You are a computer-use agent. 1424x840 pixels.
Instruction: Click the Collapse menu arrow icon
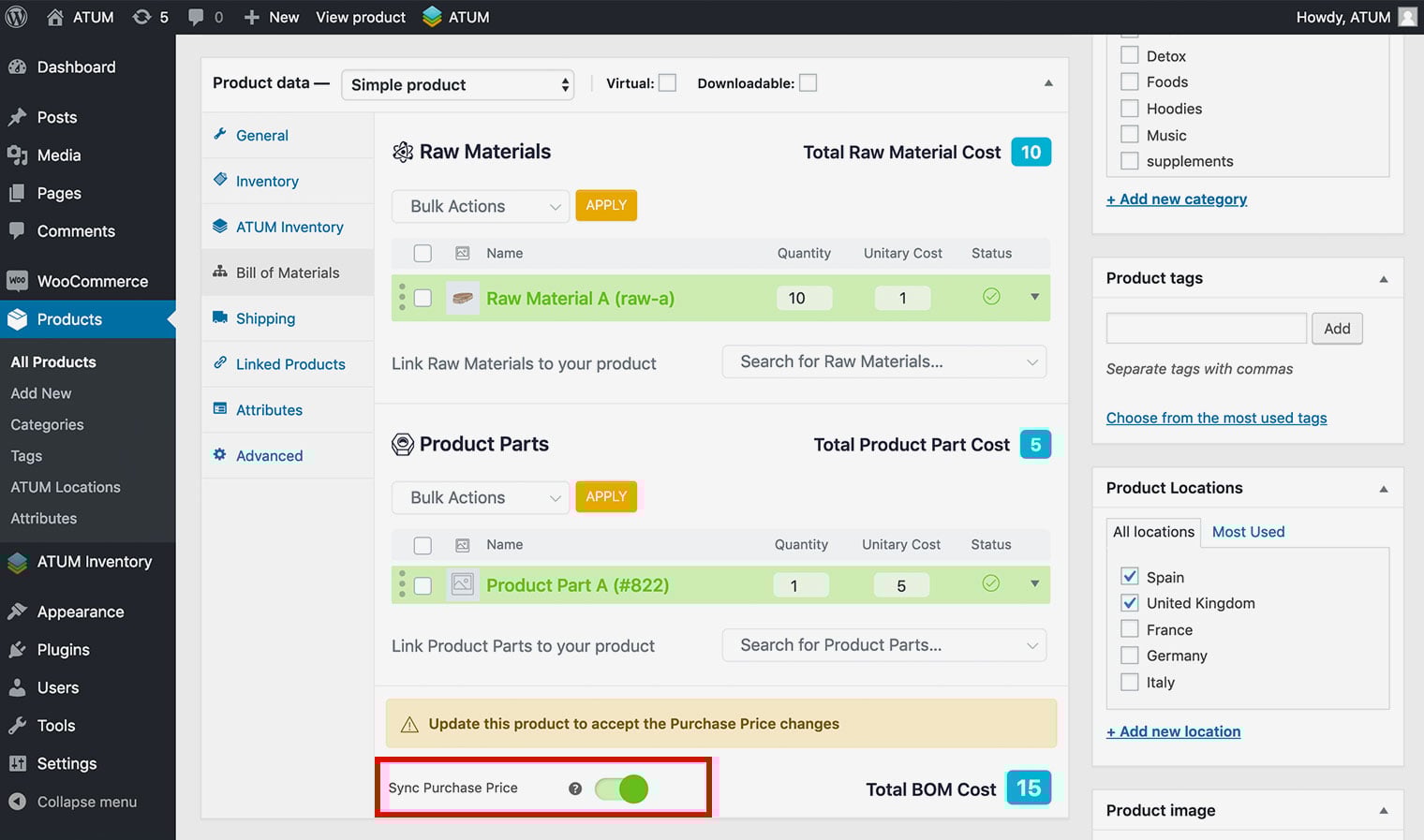tap(17, 802)
